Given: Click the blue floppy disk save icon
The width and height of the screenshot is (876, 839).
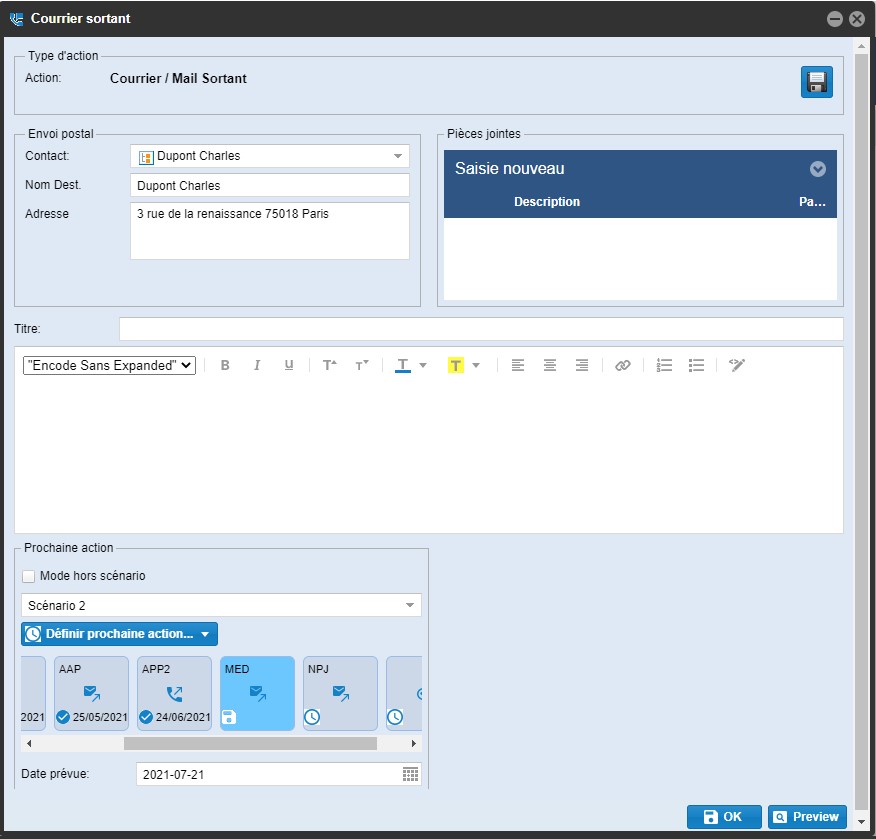Looking at the screenshot, I should [816, 82].
